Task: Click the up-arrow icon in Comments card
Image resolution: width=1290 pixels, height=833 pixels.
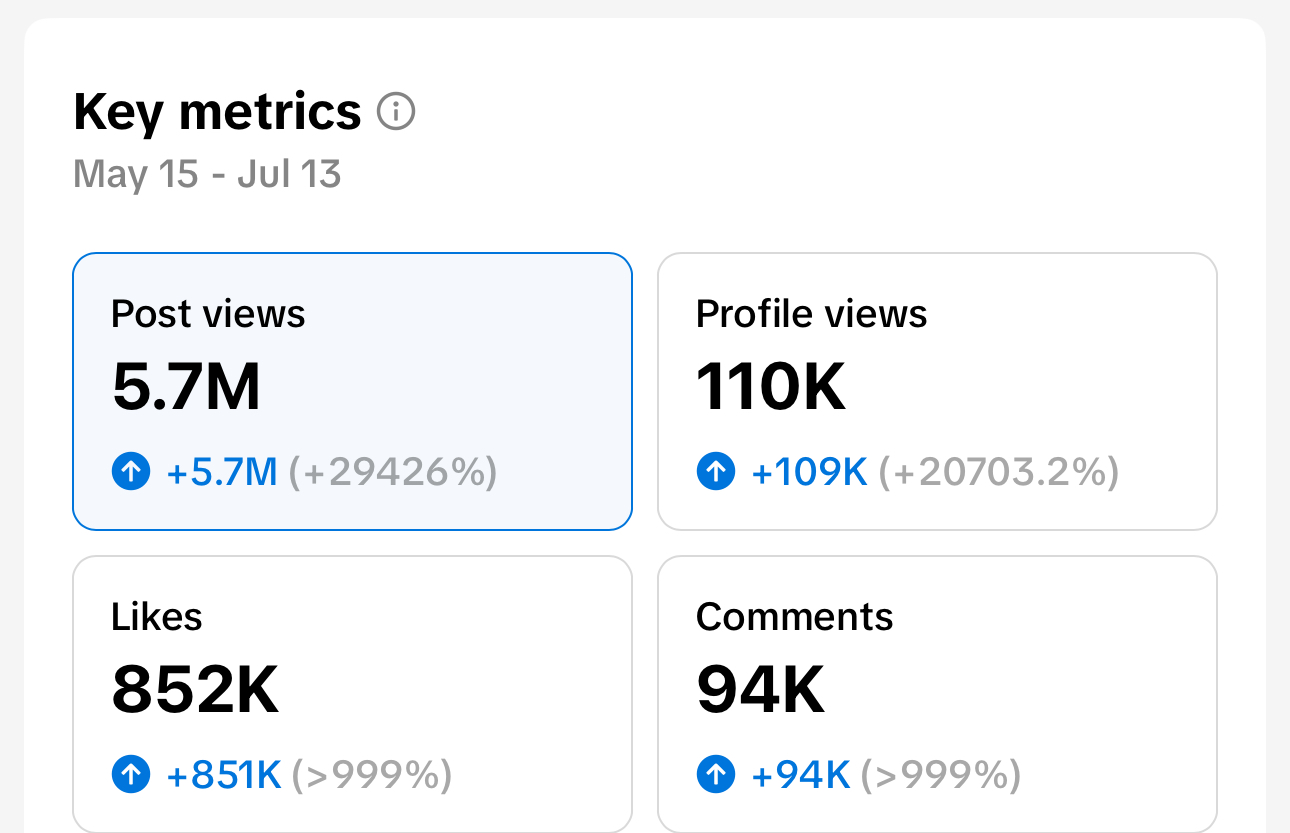Action: [716, 773]
